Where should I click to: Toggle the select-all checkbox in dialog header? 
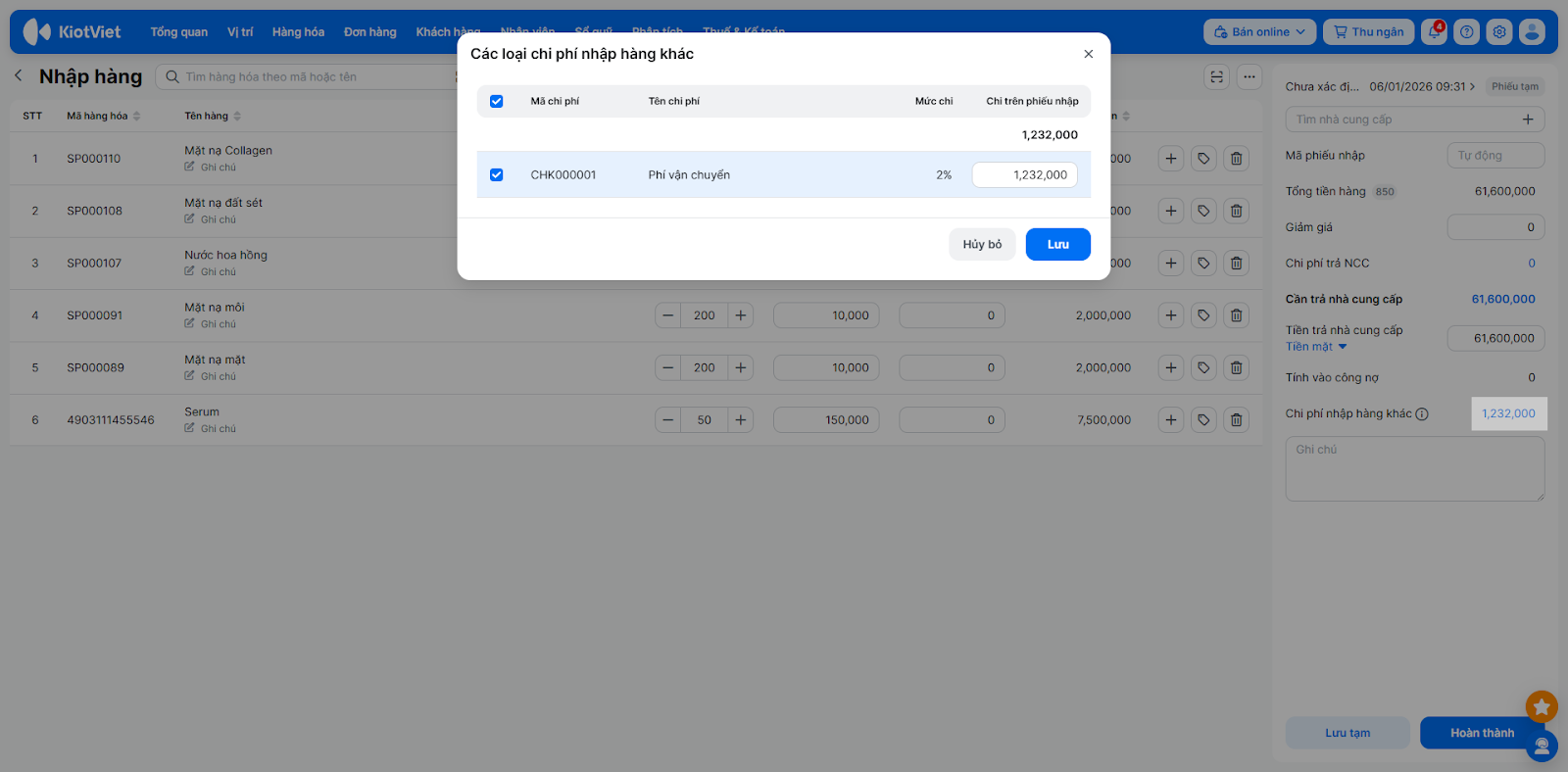497,101
